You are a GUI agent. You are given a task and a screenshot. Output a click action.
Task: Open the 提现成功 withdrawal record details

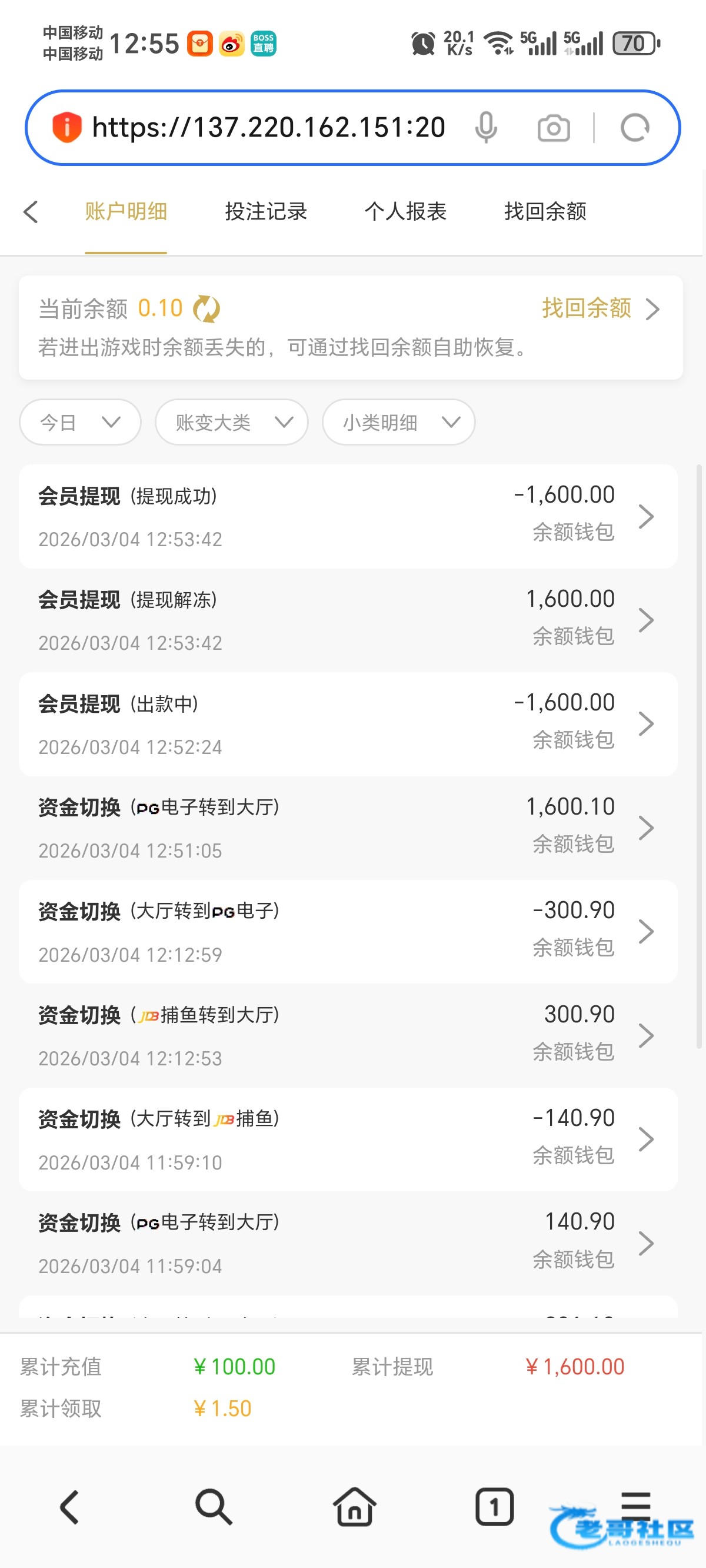point(348,516)
